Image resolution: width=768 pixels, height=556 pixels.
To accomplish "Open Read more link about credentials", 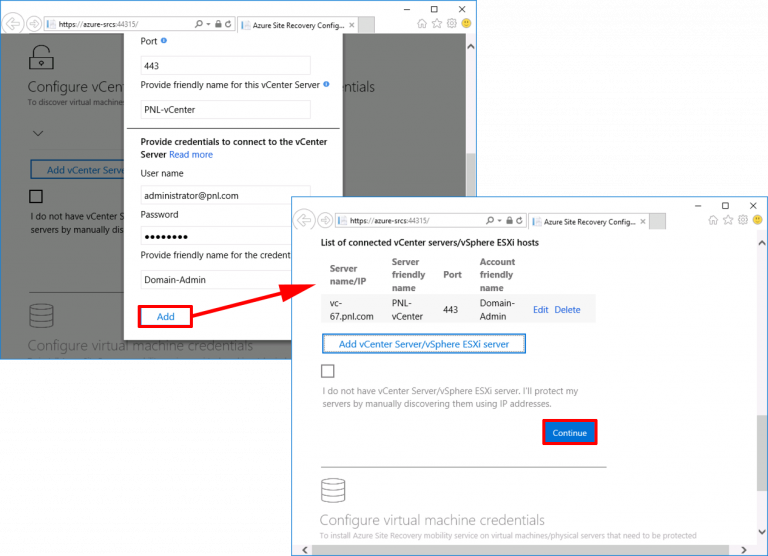I will [191, 155].
